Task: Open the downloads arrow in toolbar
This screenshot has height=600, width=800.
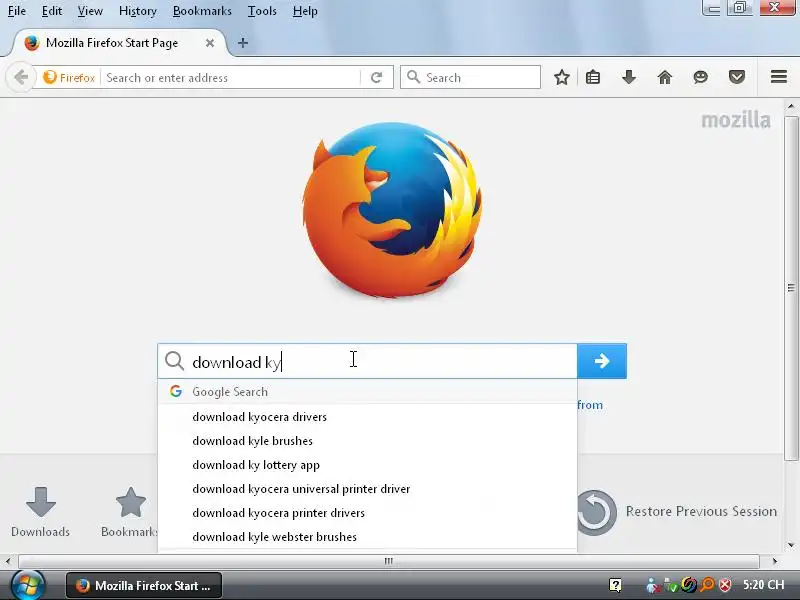Action: coord(629,78)
